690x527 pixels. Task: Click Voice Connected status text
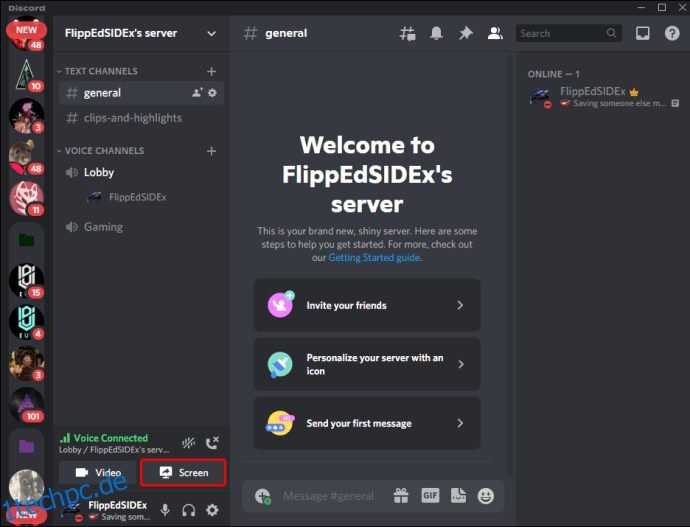coord(110,438)
